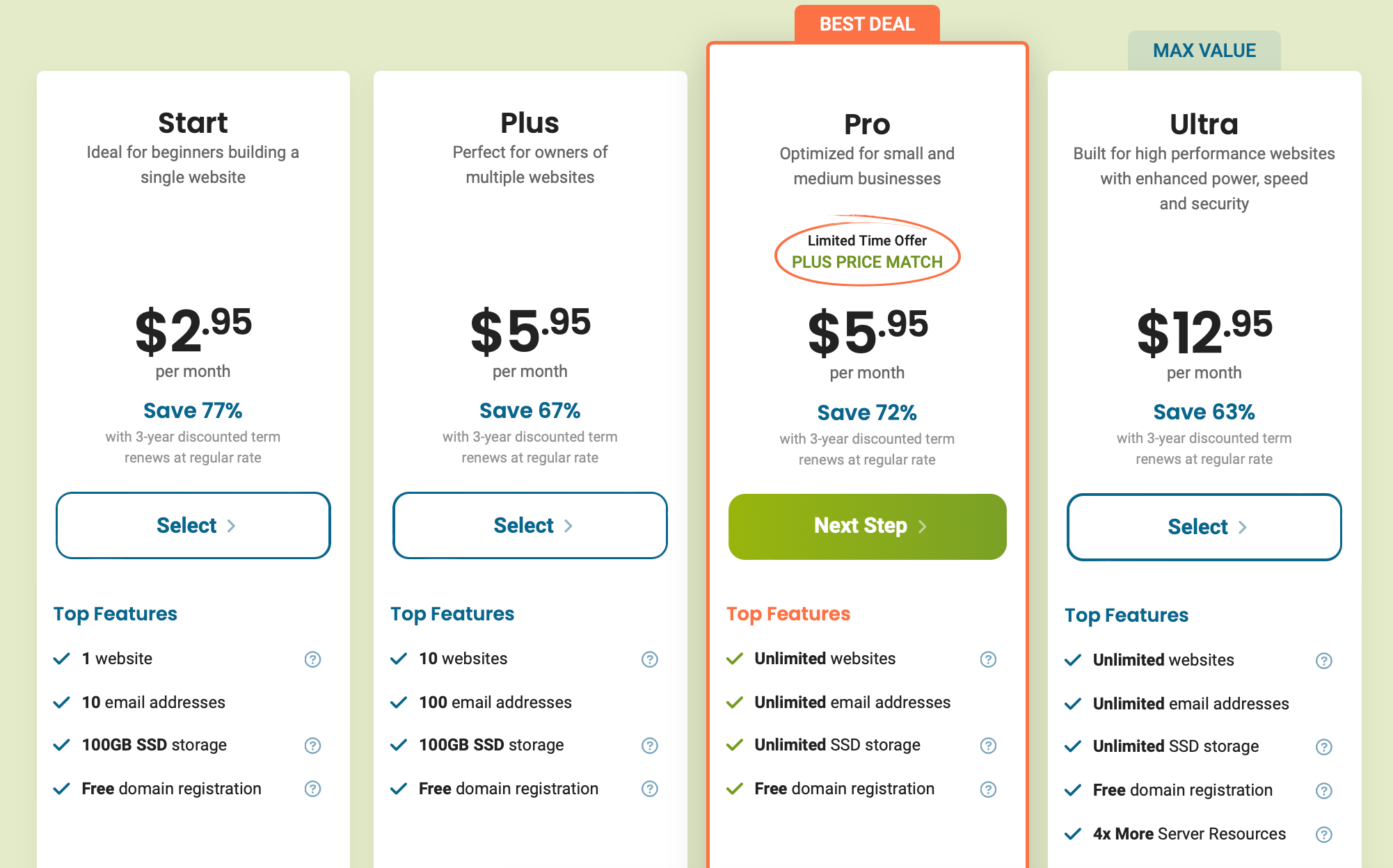Select the Start plan

(193, 526)
